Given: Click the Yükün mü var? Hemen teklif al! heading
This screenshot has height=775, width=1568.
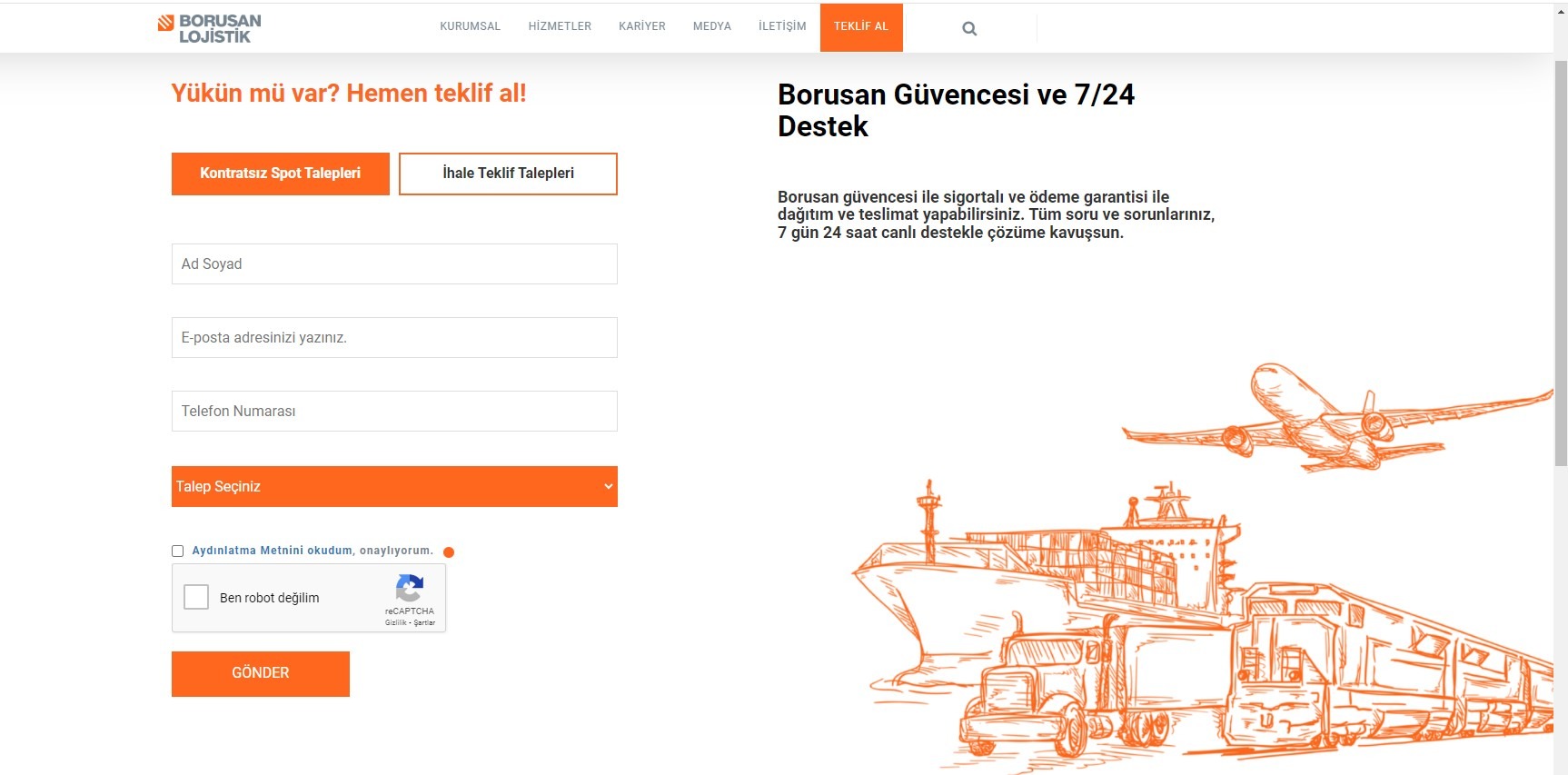Looking at the screenshot, I should pyautogui.click(x=349, y=93).
